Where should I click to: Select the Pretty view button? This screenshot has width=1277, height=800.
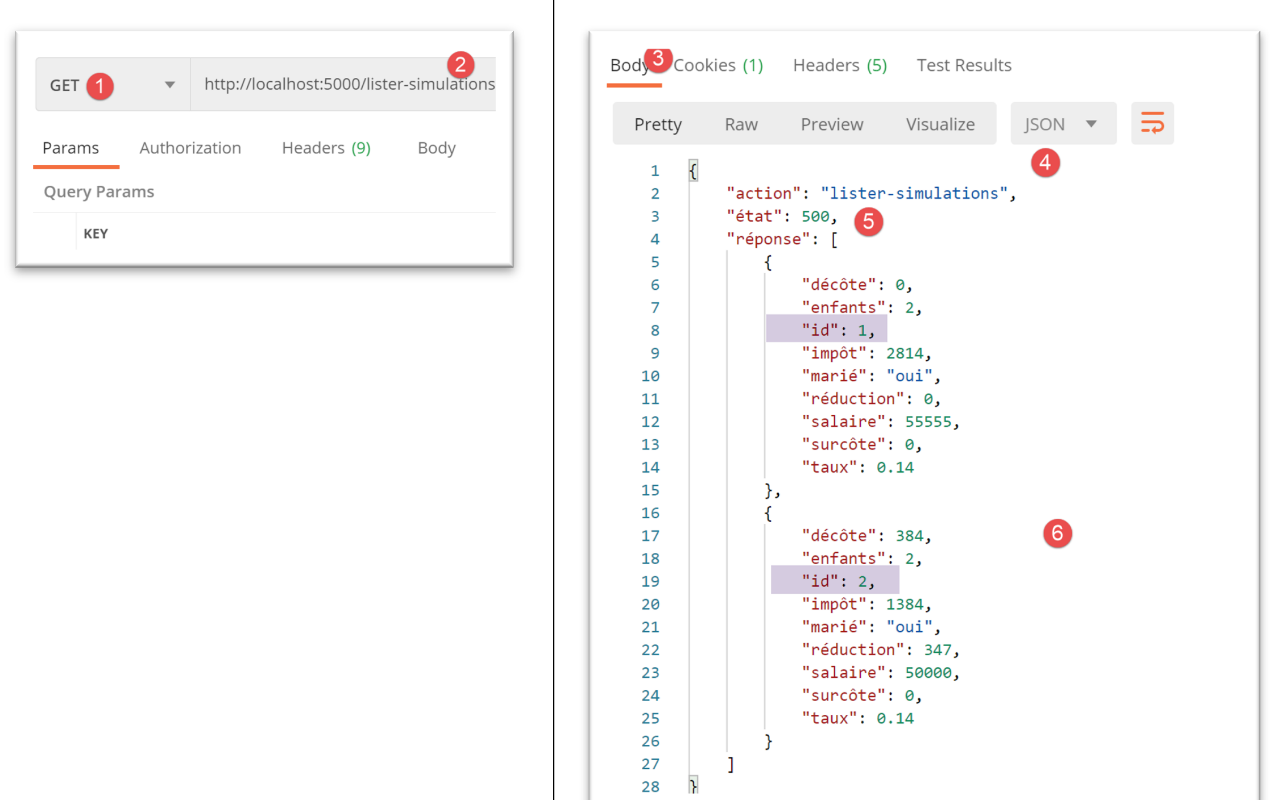point(658,124)
